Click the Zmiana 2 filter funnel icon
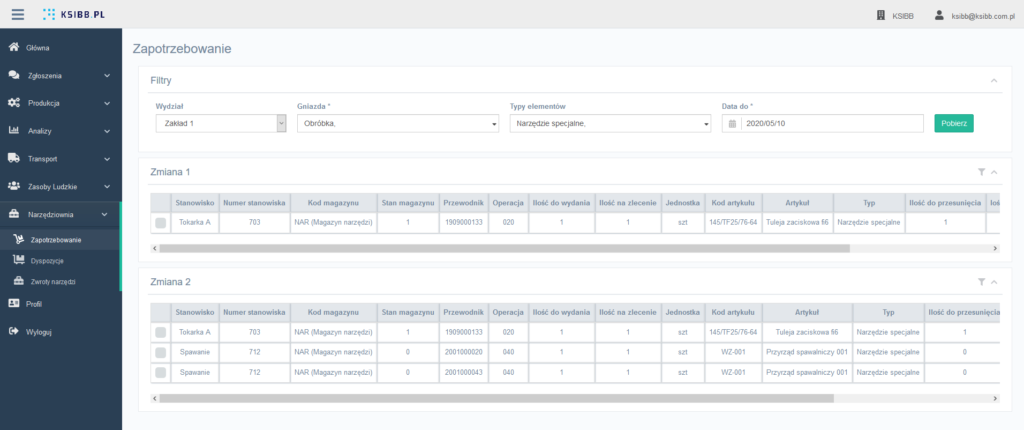 pos(981,282)
